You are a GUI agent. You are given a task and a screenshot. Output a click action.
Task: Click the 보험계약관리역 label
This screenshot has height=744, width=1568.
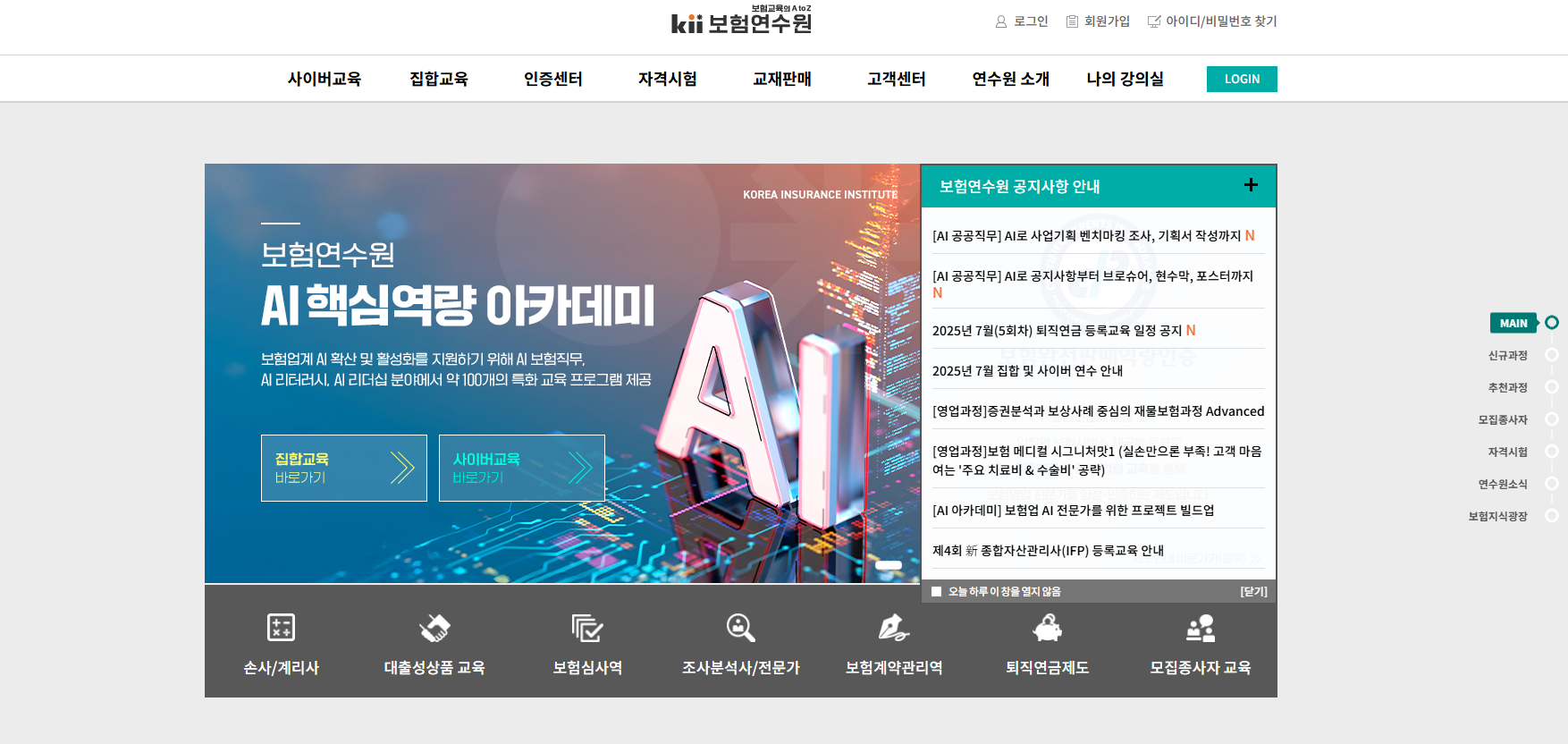click(894, 668)
